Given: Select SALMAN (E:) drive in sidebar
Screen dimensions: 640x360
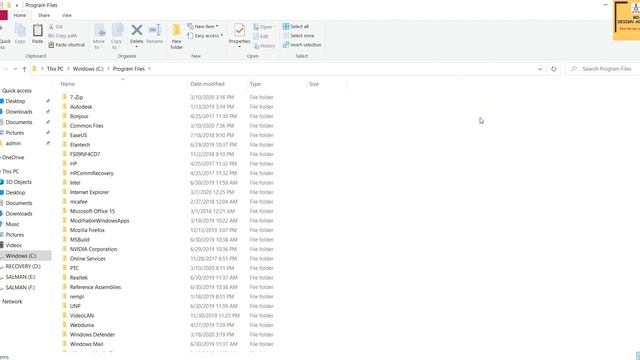Looking at the screenshot, I should click(20, 277).
